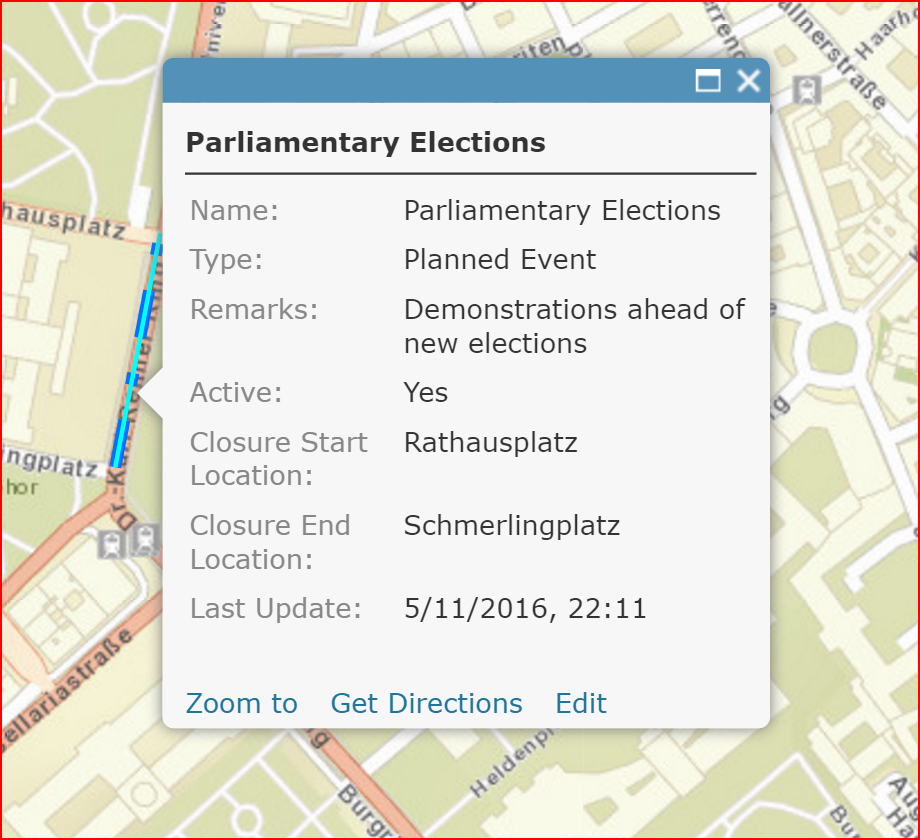The width and height of the screenshot is (920, 840).
Task: Click the roundabout on the map
Action: click(x=833, y=351)
